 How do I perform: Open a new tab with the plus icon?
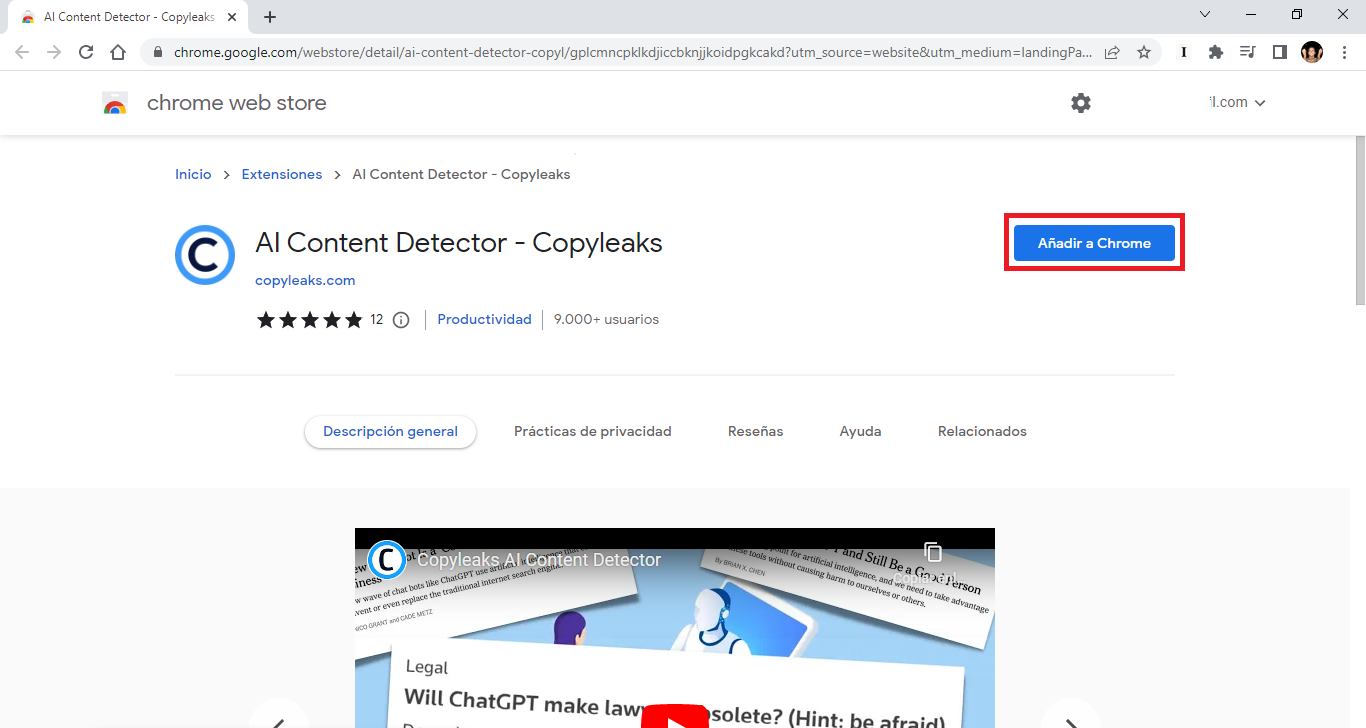coord(270,17)
